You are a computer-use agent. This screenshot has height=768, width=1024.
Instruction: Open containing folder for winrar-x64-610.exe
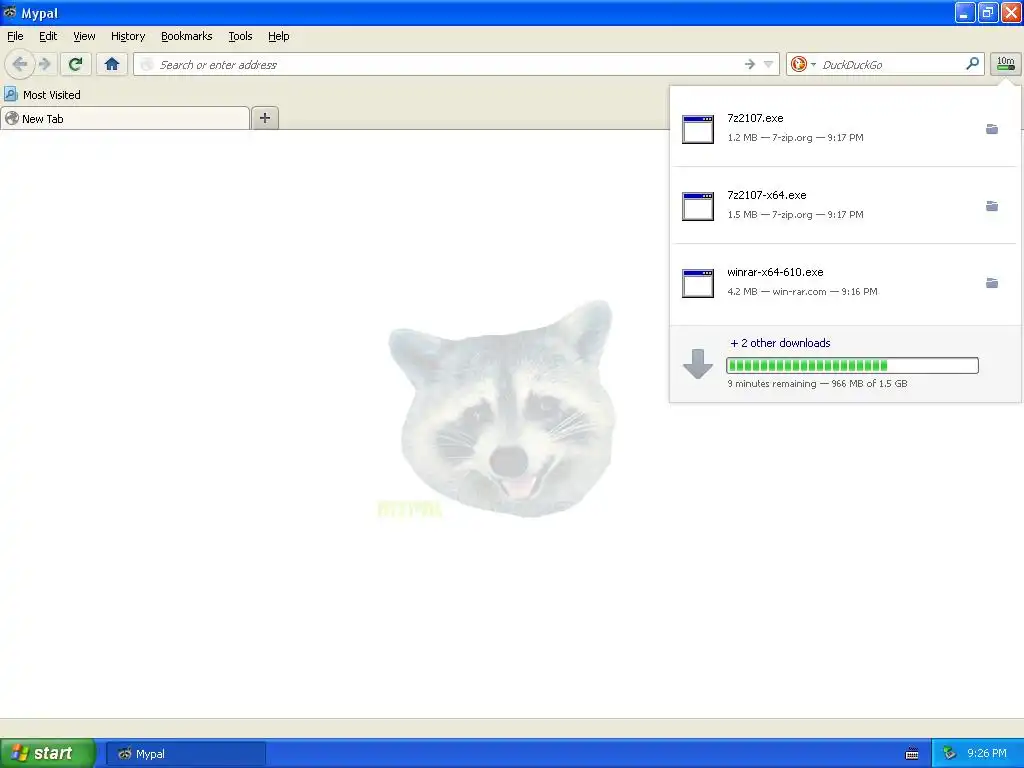click(x=991, y=283)
